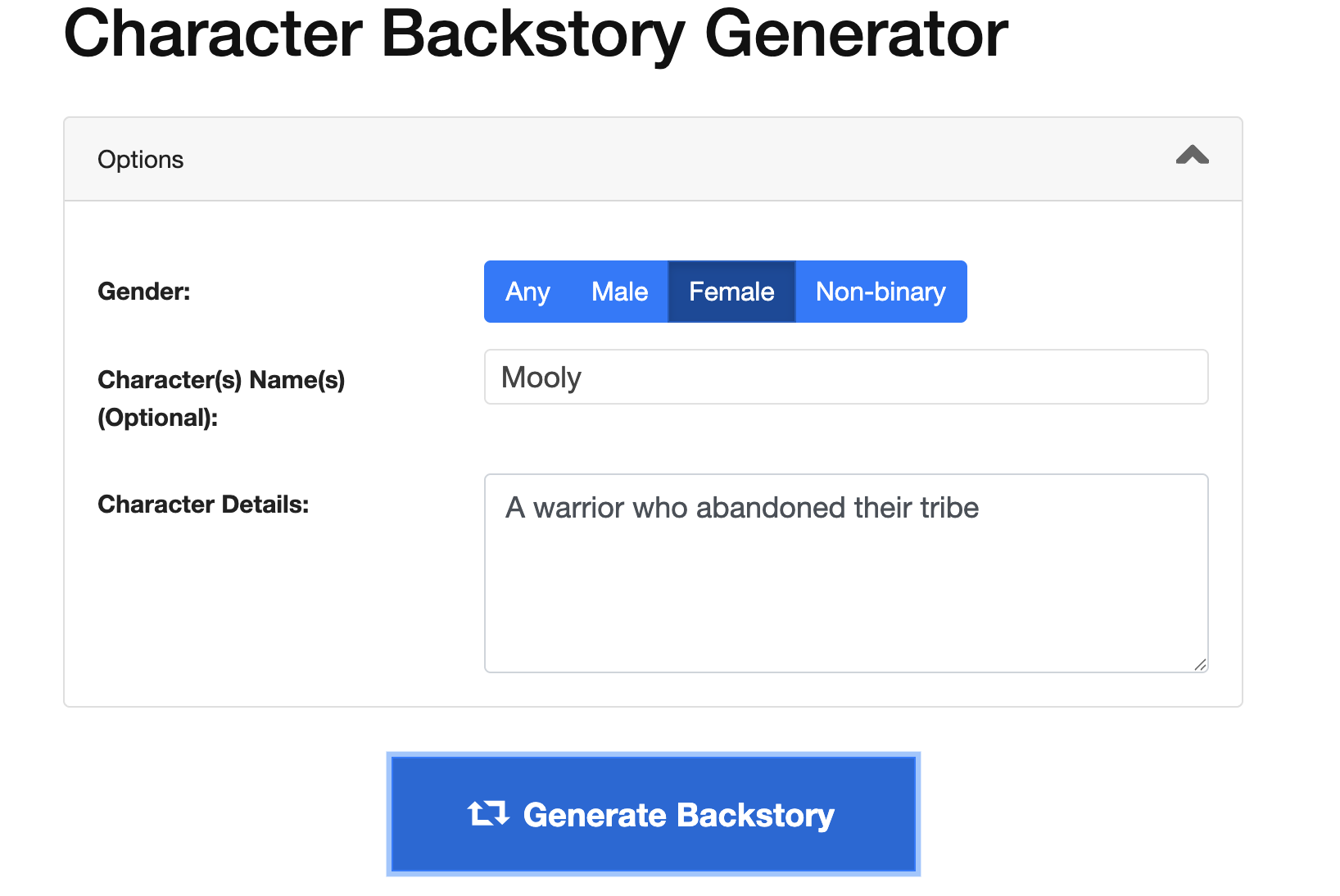This screenshot has width=1340, height=896.
Task: Click the Character Details label
Action: 203,504
